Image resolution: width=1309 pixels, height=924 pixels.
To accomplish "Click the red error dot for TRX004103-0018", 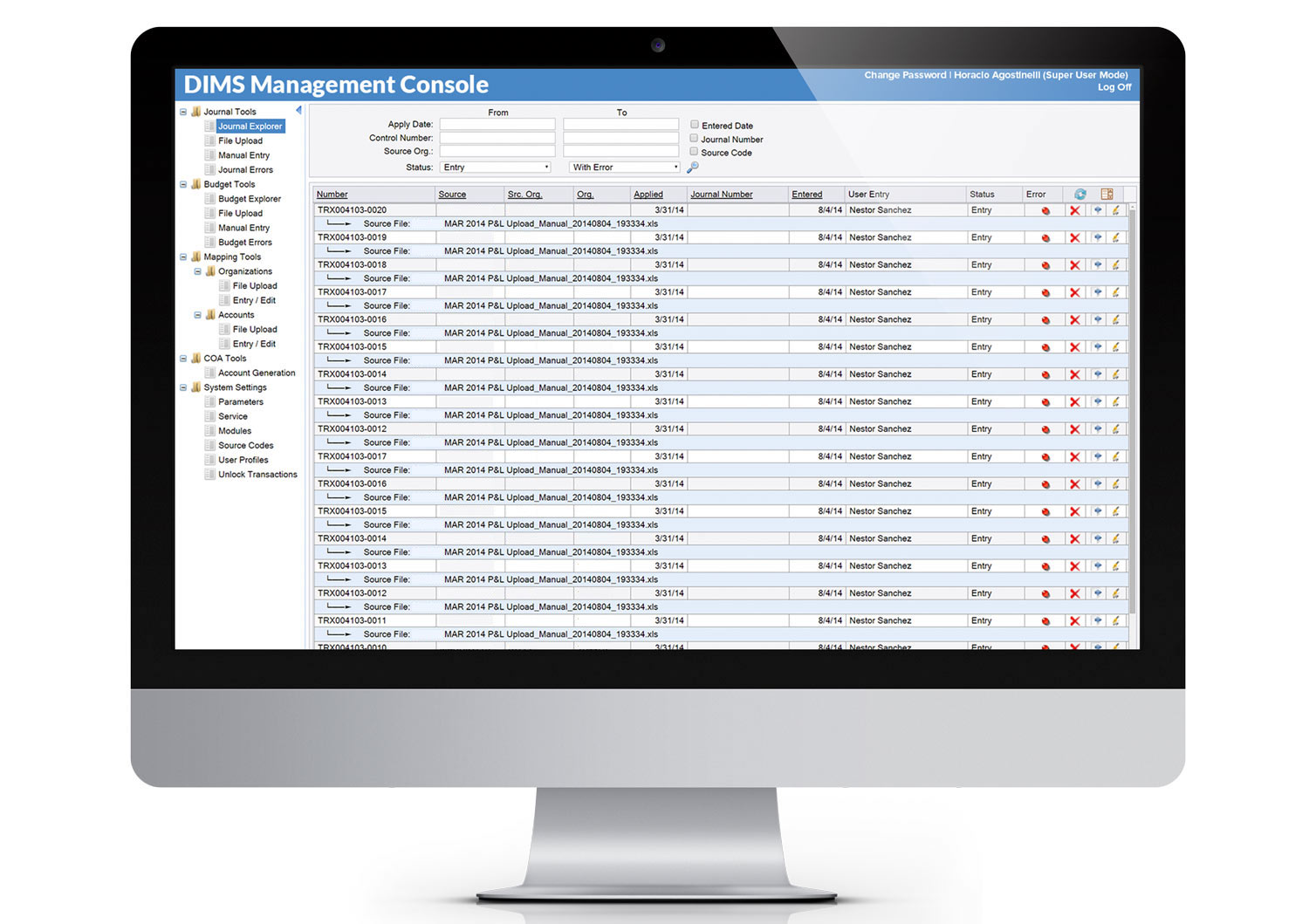I will click(x=1045, y=265).
